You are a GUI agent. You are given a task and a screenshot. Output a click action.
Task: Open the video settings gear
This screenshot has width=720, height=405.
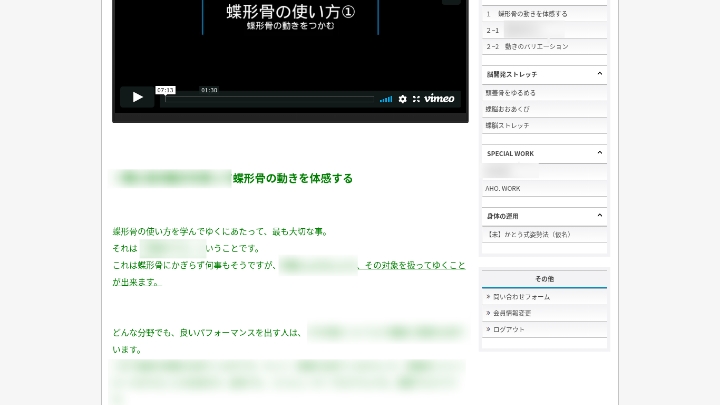coord(403,99)
